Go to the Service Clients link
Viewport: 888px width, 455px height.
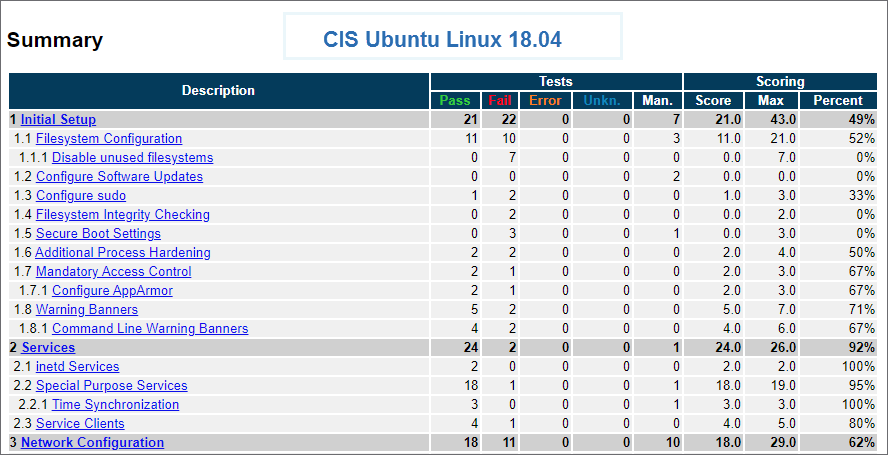click(x=80, y=424)
